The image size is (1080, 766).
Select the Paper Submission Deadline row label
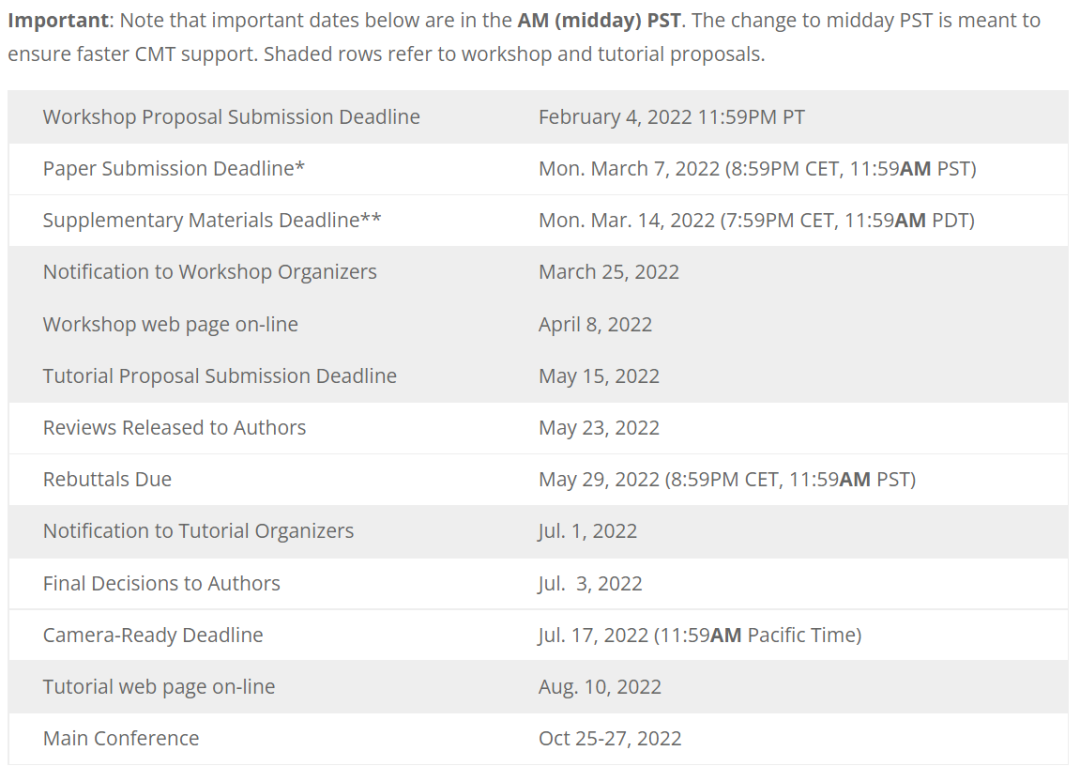[x=173, y=169]
